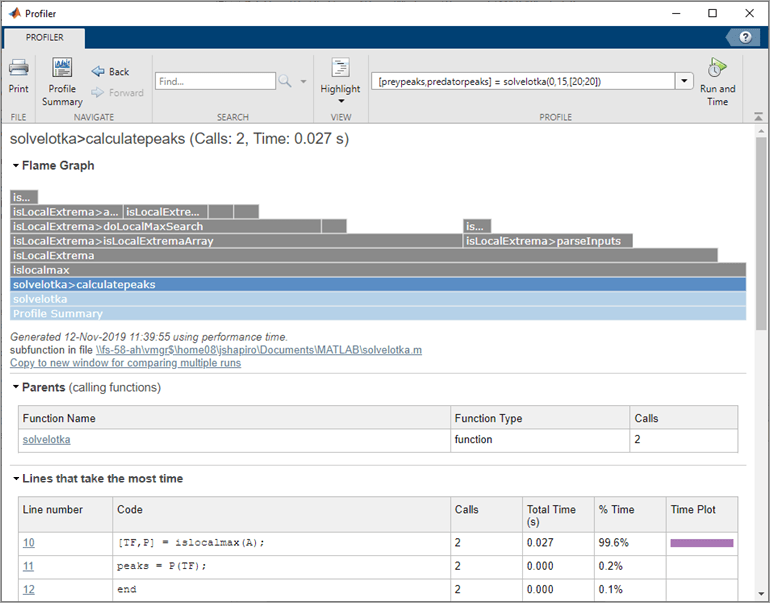Image resolution: width=770 pixels, height=603 pixels.
Task: Collapse the toolstrip with the arrow icon
Action: pos(758,117)
